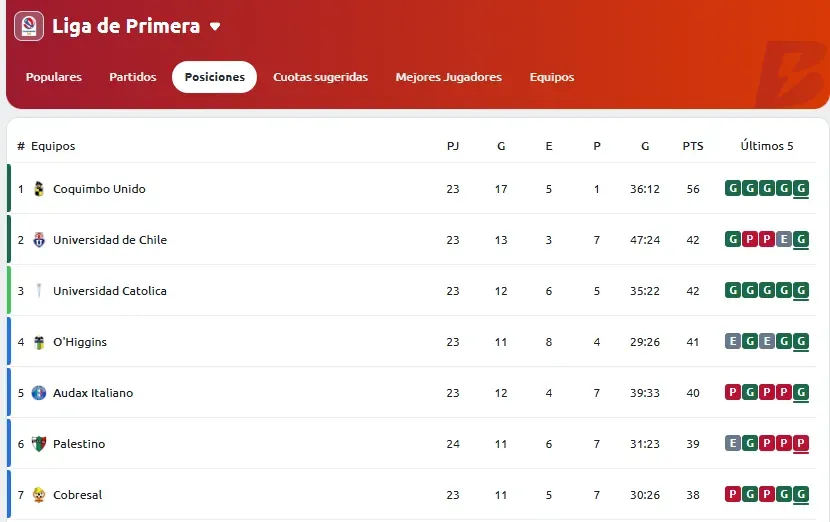Click the Cobresal team crest
This screenshot has width=830, height=522.
pyautogui.click(x=39, y=495)
